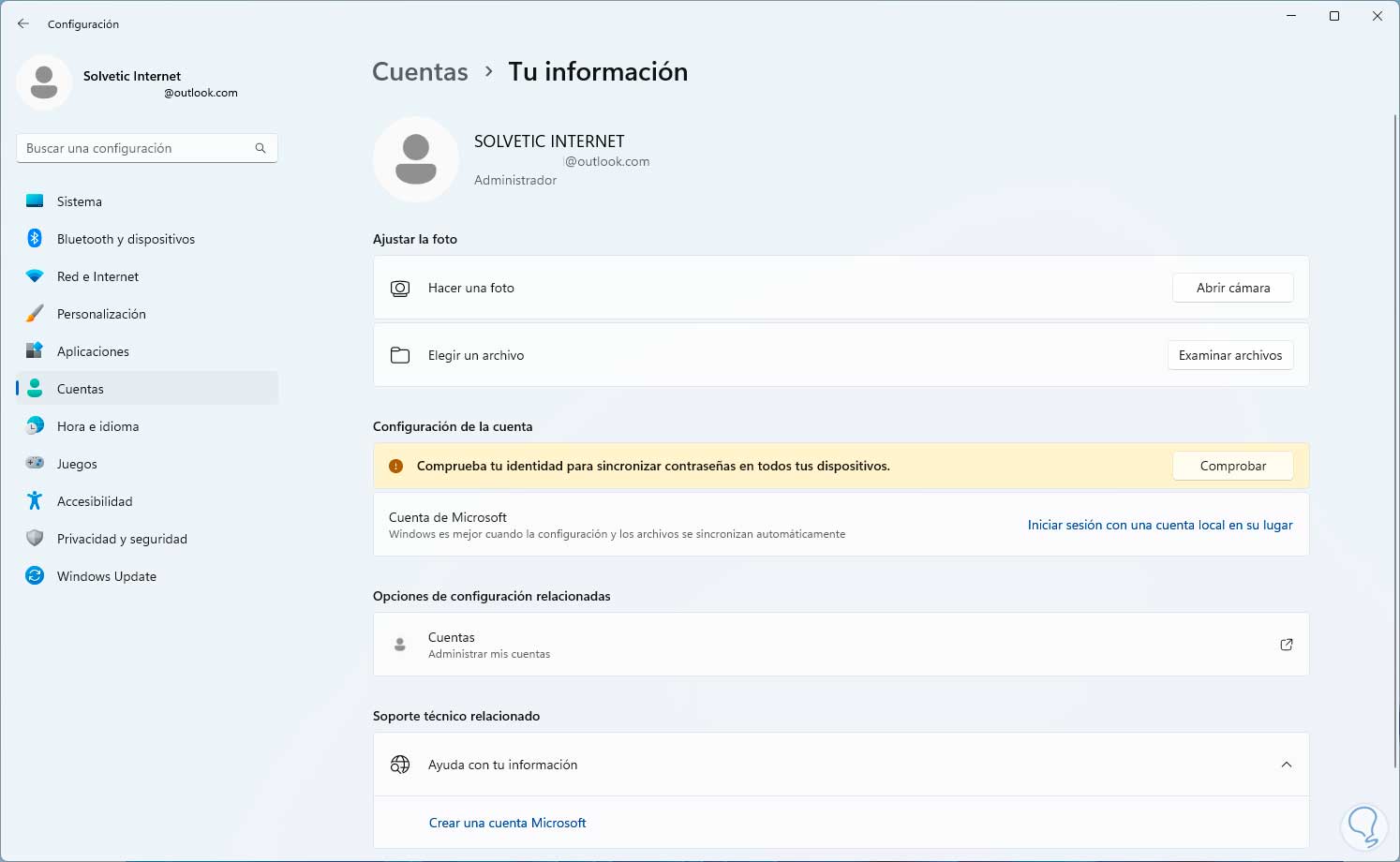Click the orange warning icon in identity banner
Viewport: 1400px width, 862px height.
pyautogui.click(x=395, y=467)
